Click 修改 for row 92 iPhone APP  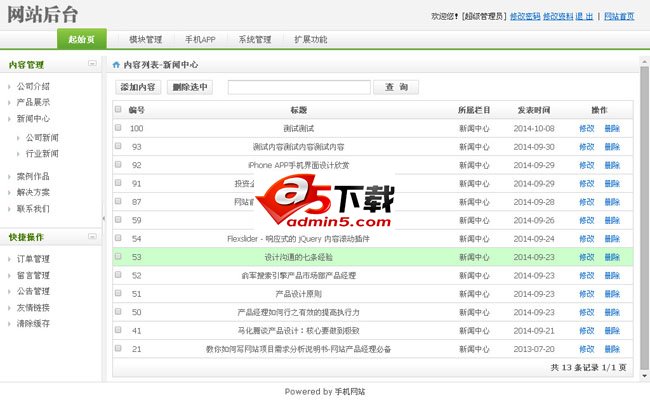click(587, 165)
